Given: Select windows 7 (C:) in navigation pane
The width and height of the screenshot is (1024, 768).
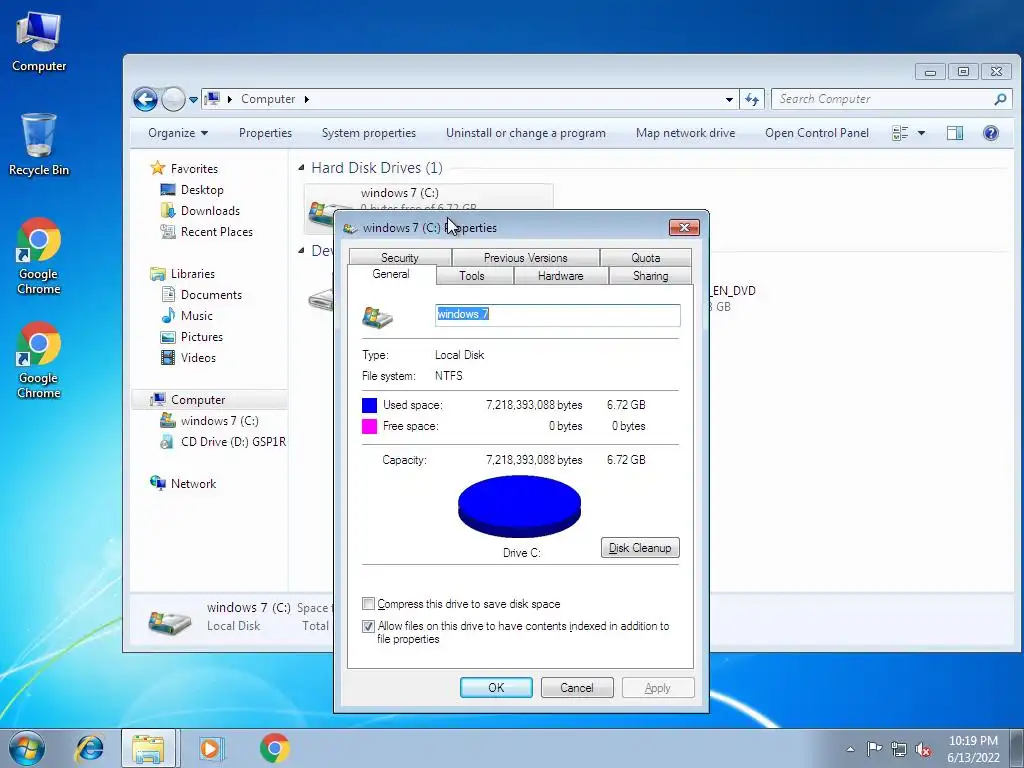Looking at the screenshot, I should (x=219, y=421).
